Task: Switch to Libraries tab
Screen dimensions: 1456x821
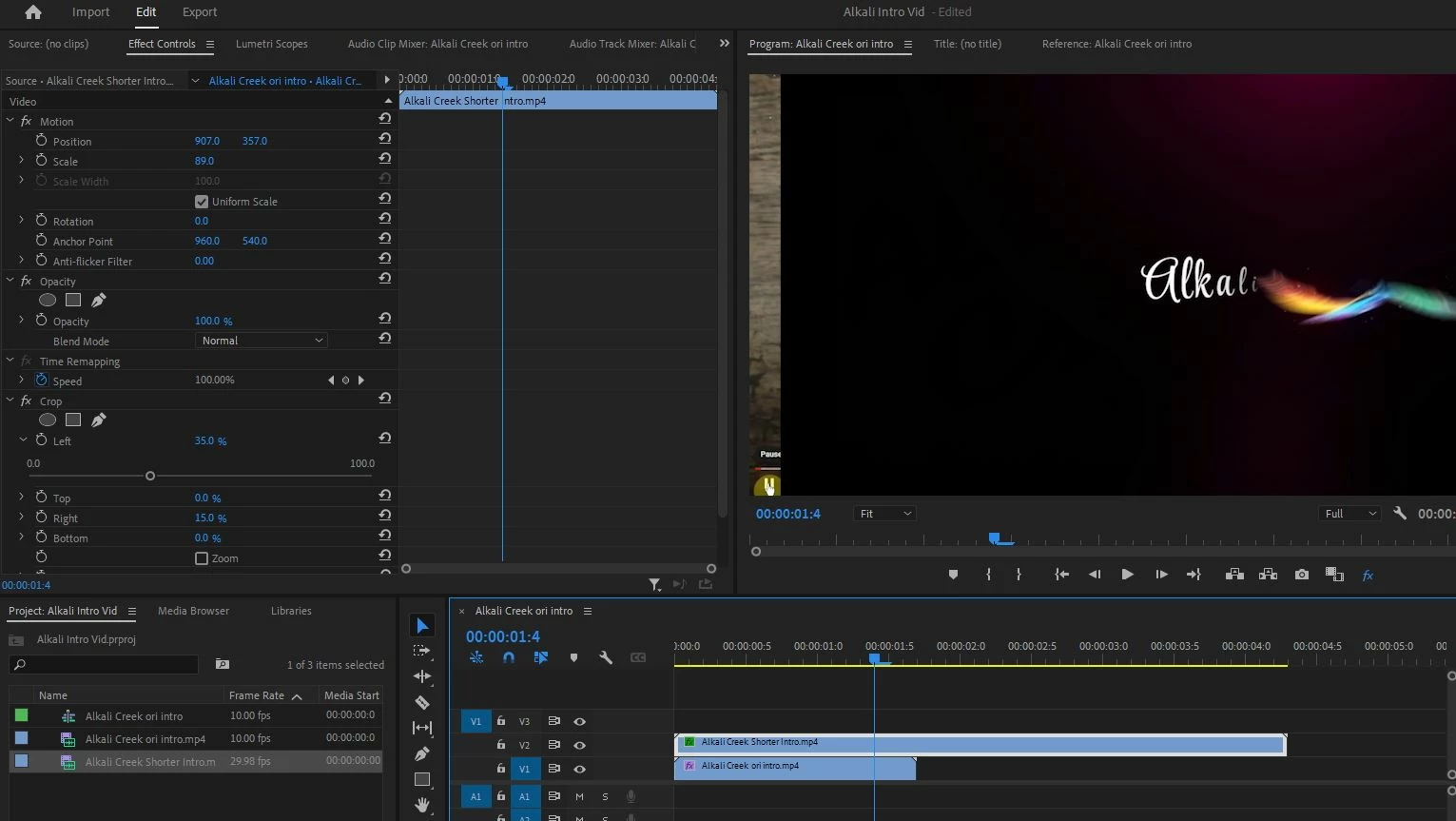Action: 291,611
